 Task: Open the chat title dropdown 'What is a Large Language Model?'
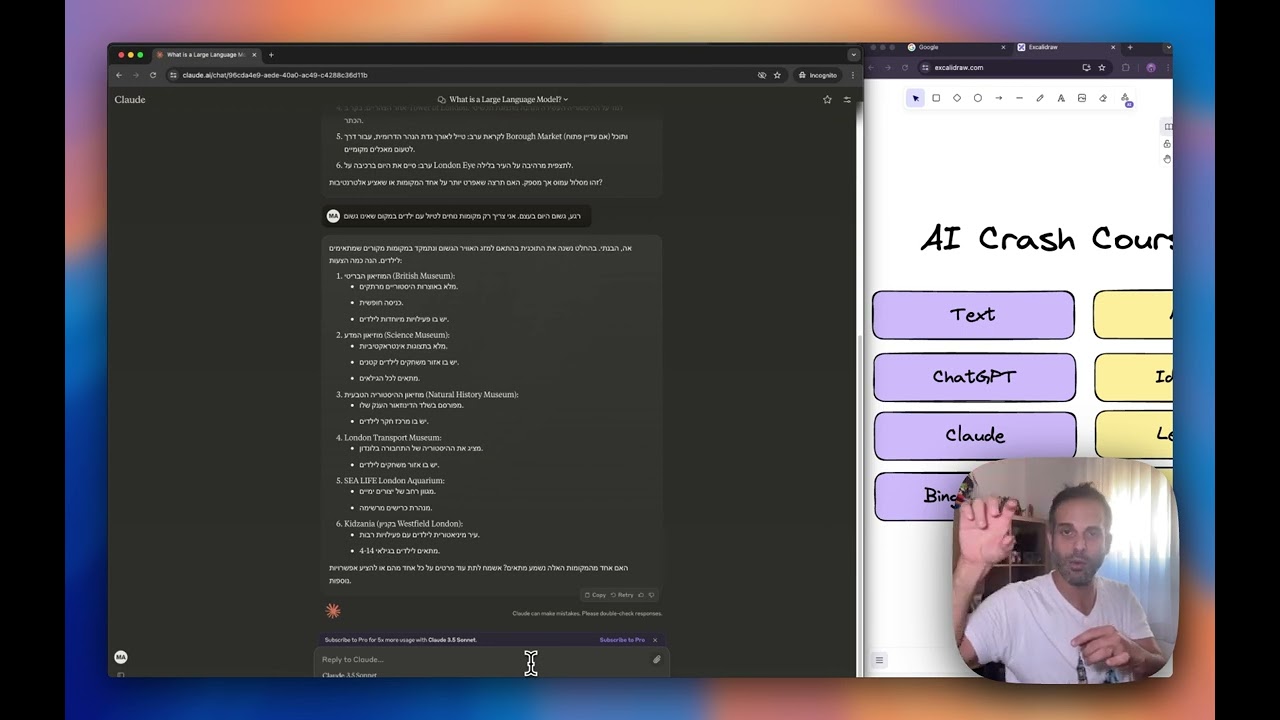(x=504, y=99)
